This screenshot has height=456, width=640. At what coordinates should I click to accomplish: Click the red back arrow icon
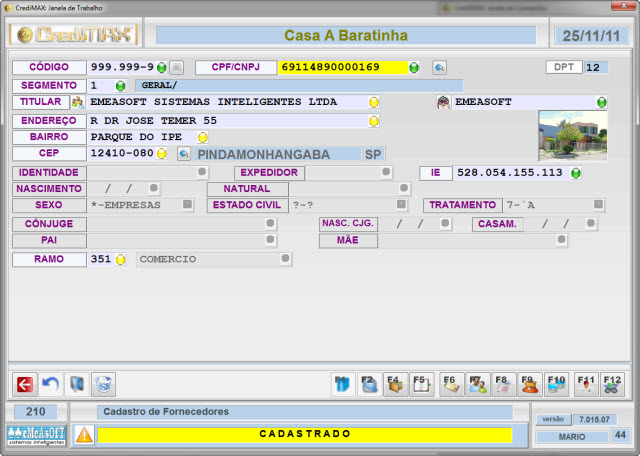pyautogui.click(x=24, y=383)
